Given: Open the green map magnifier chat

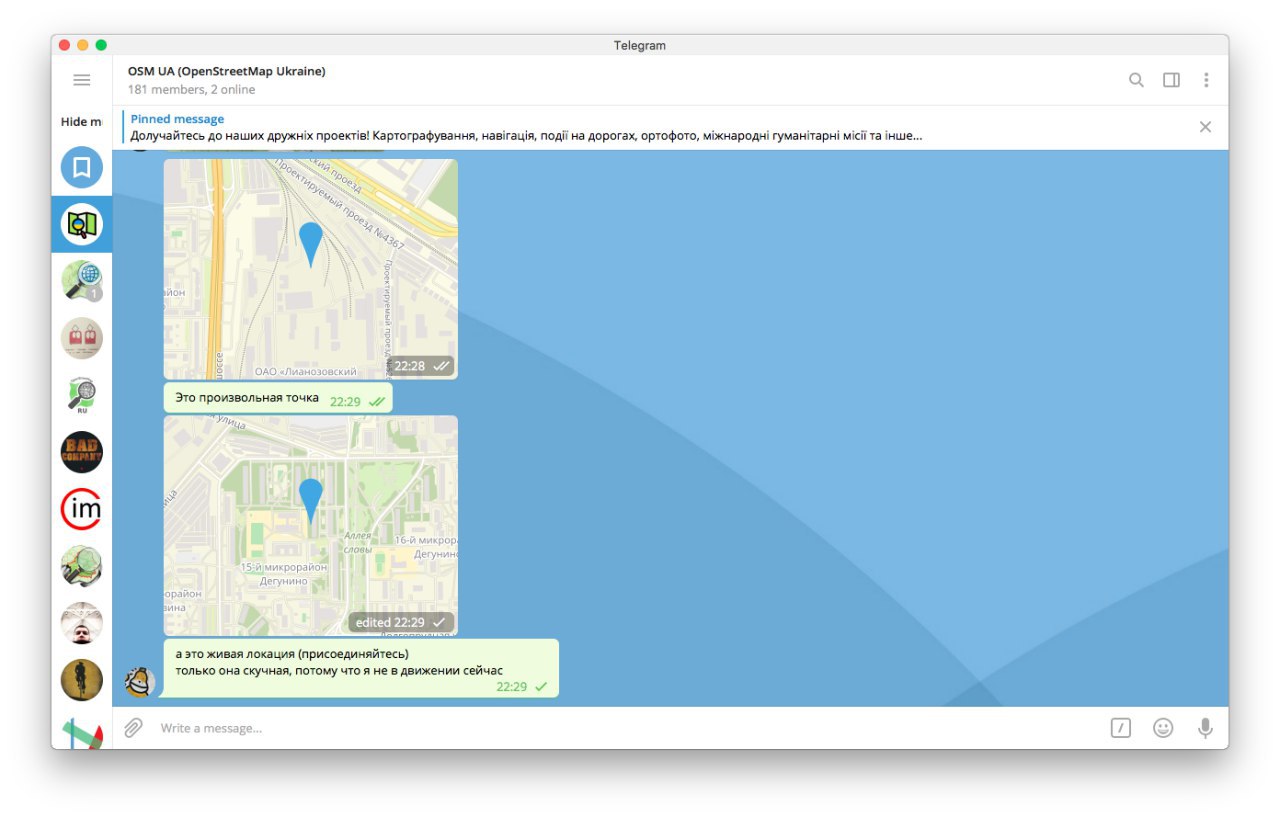Looking at the screenshot, I should (82, 566).
